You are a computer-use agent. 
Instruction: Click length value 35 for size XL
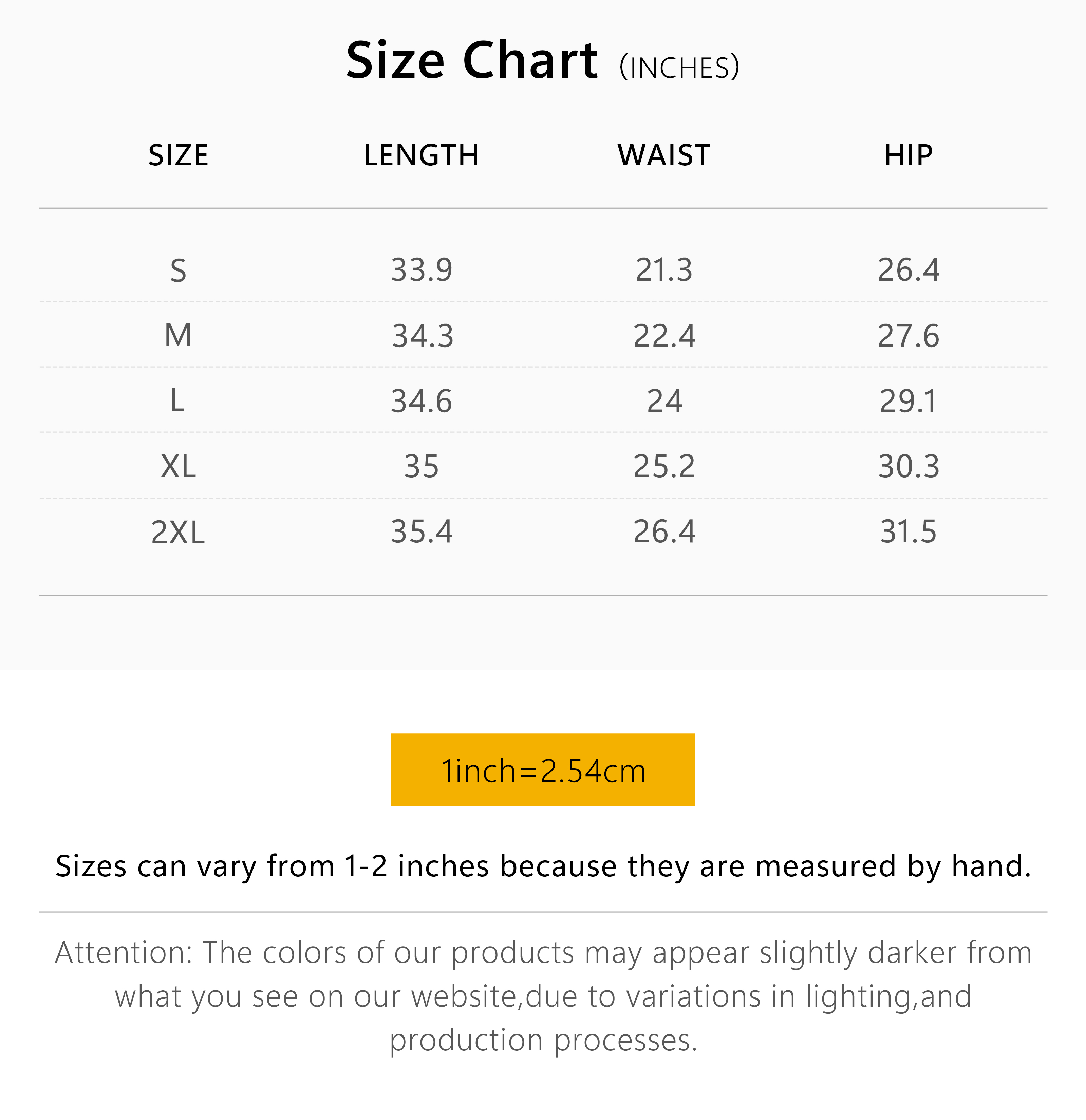click(x=422, y=466)
